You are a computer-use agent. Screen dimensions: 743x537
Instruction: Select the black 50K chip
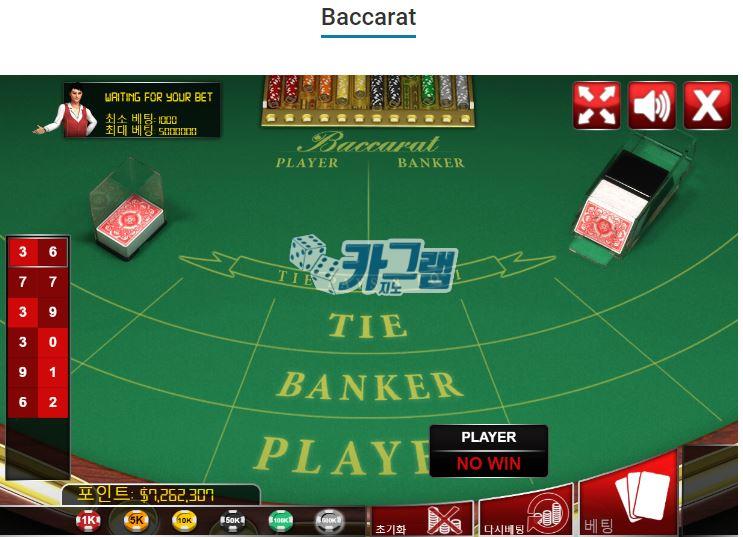coord(232,520)
